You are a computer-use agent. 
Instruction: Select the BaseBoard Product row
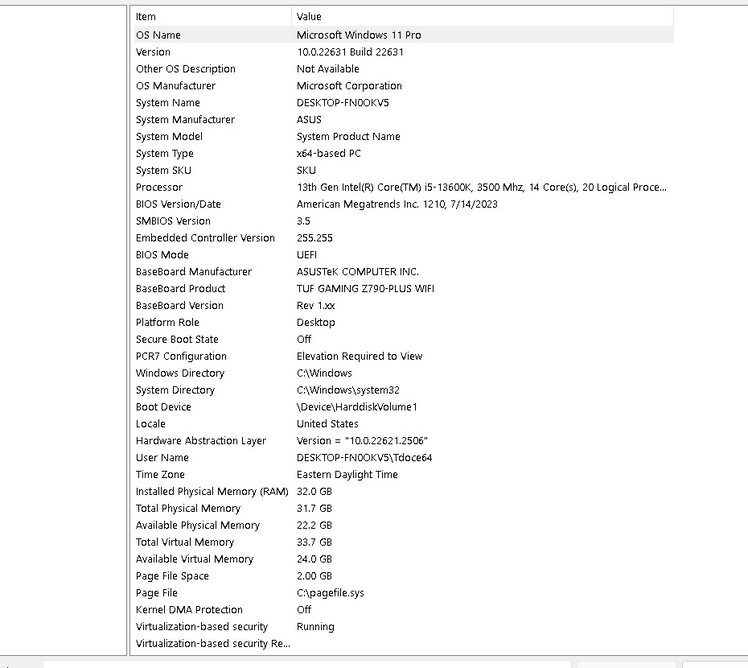(404, 289)
